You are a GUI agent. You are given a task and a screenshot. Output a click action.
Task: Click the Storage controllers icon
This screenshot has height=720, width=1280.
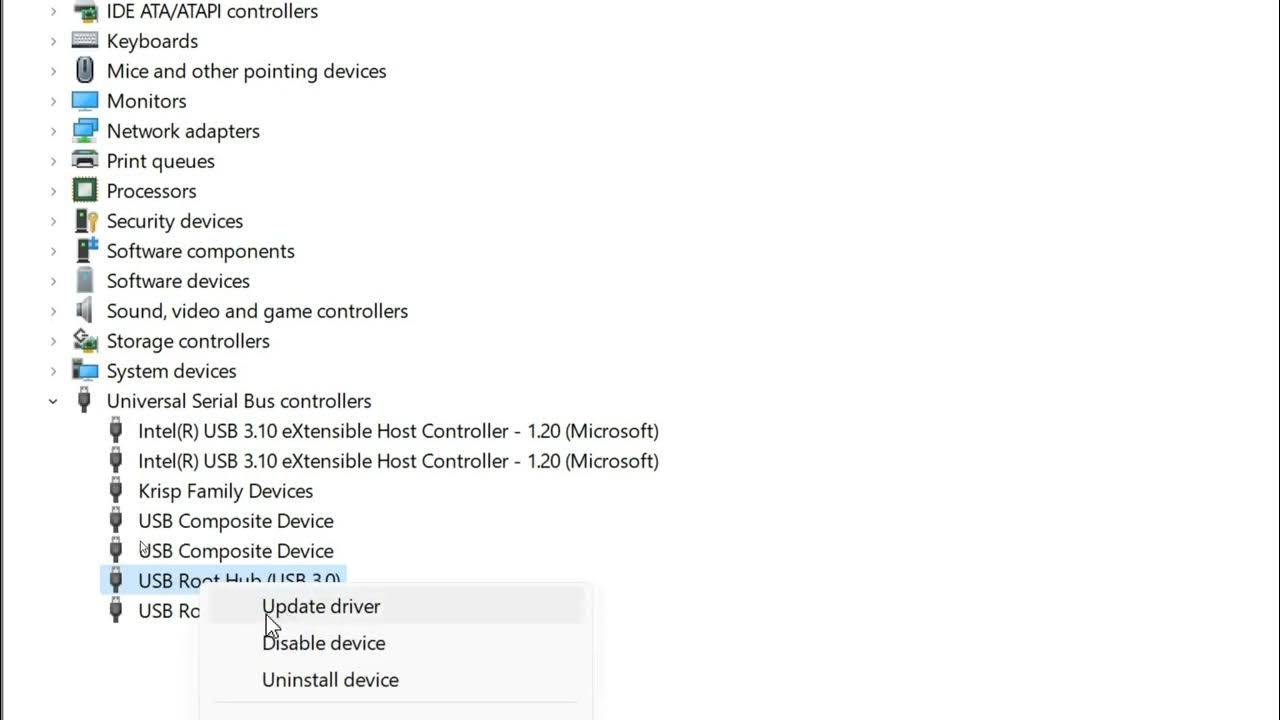pos(85,341)
